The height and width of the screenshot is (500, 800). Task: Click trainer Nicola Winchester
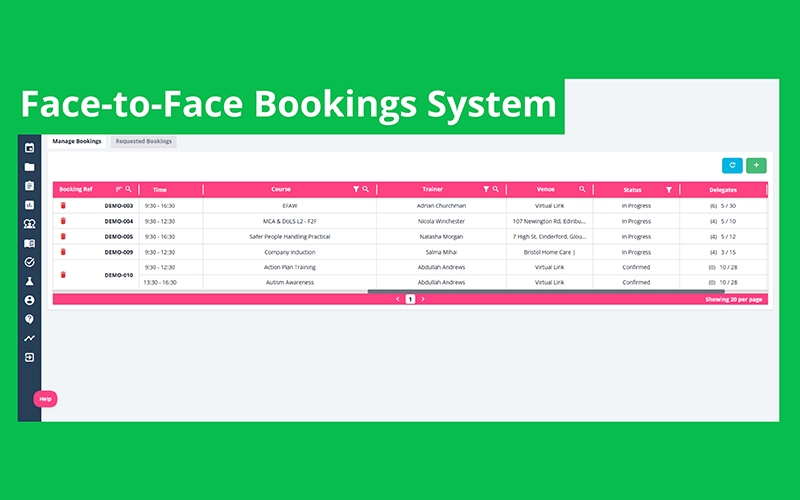(441, 221)
